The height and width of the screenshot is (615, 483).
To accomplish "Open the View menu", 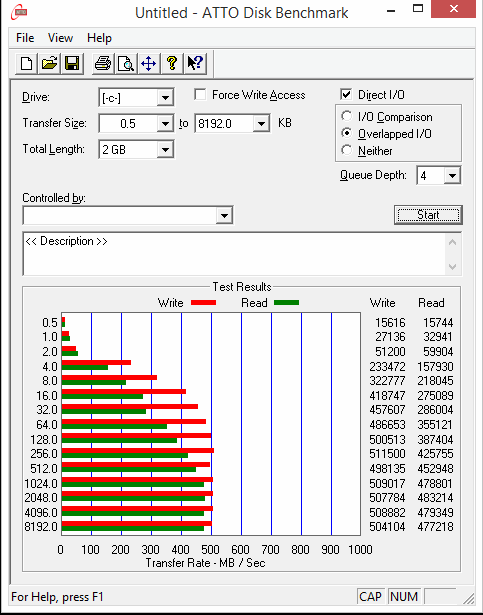I will click(x=60, y=38).
